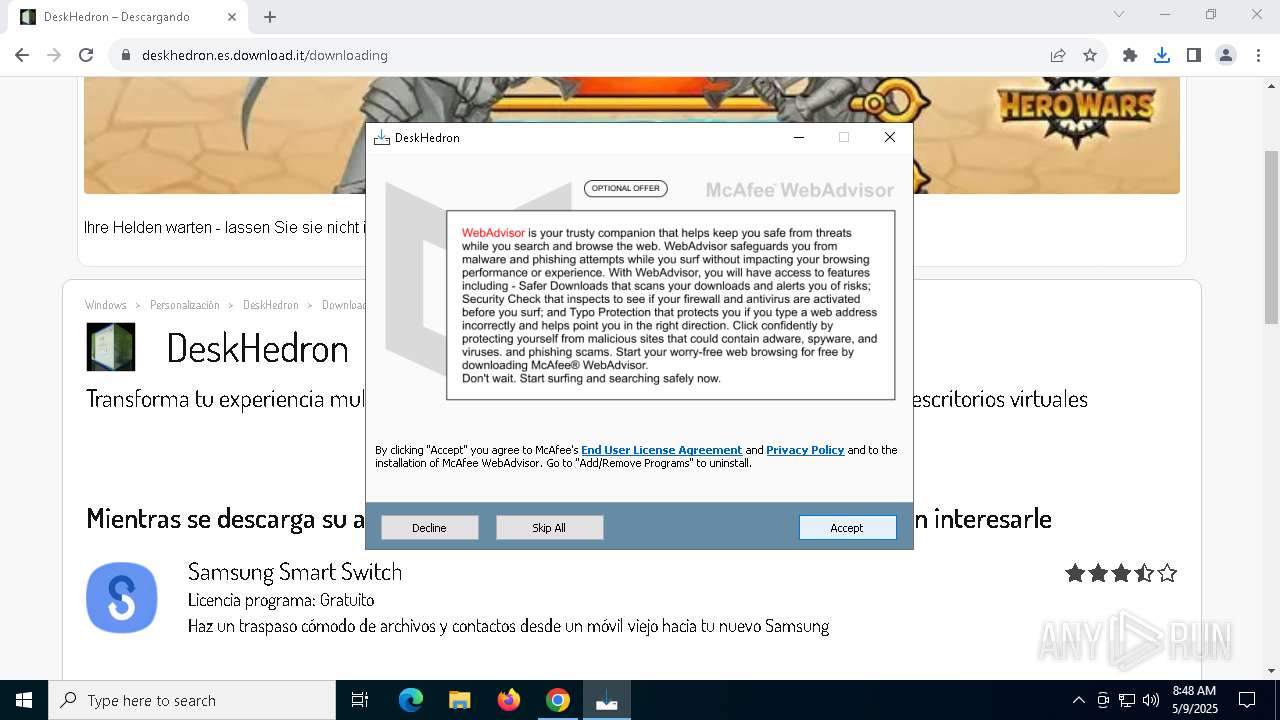Open the Chrome three-dot menu
This screenshot has width=1280, height=720.
(x=1258, y=55)
